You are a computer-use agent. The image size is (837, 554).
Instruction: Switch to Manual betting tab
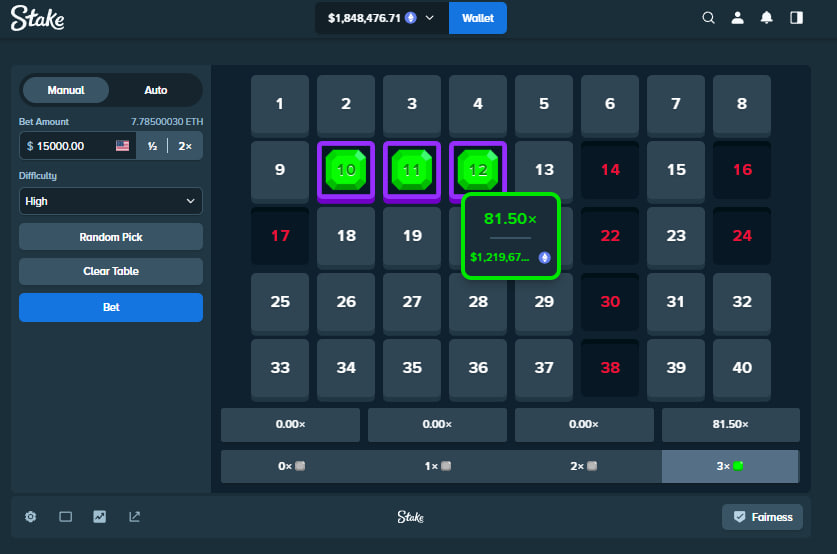(66, 90)
